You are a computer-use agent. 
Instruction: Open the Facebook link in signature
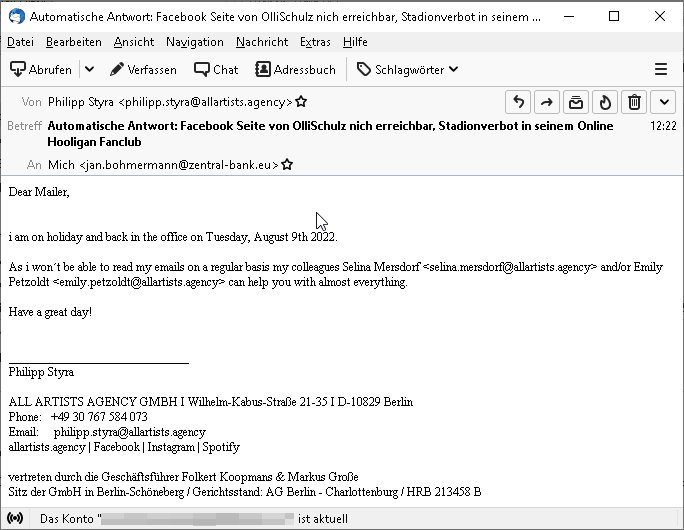tap(116, 447)
